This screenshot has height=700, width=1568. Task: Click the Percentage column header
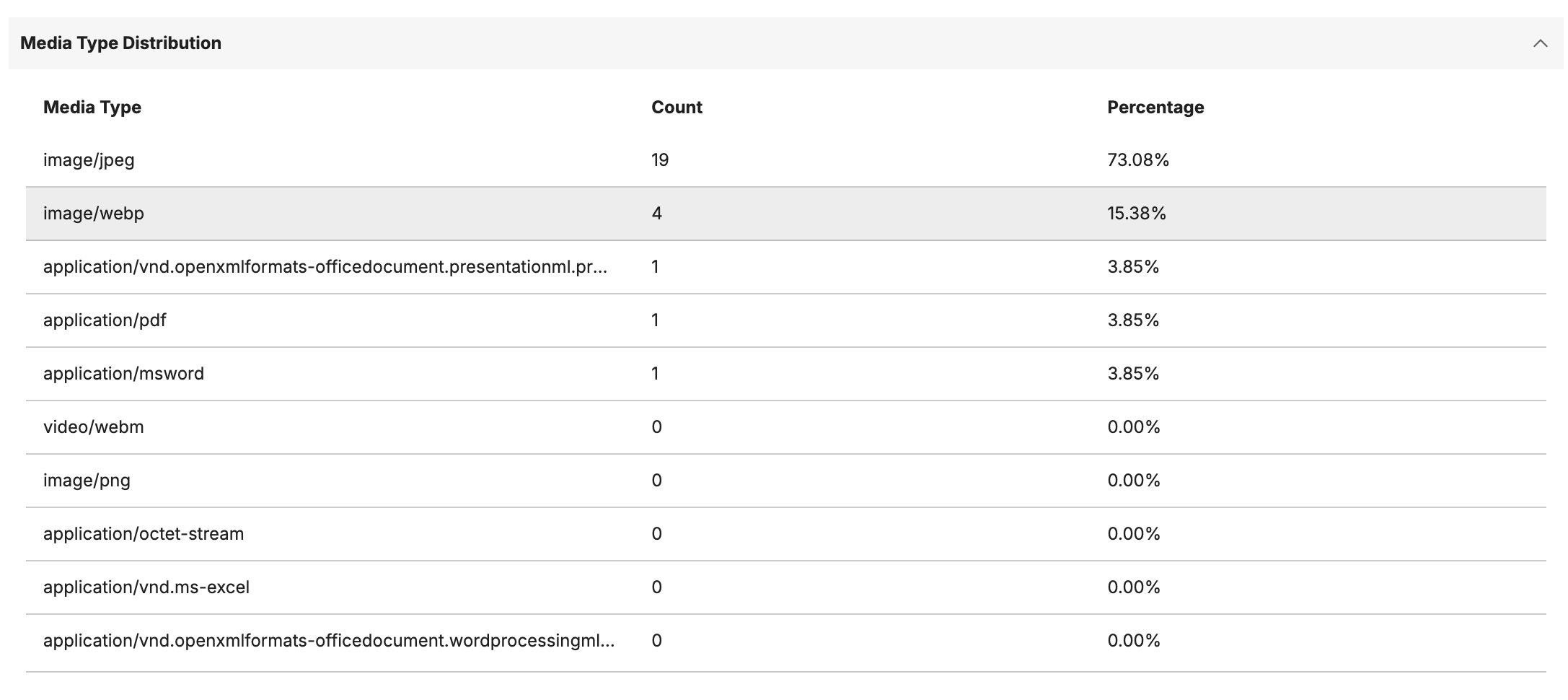coord(1155,108)
